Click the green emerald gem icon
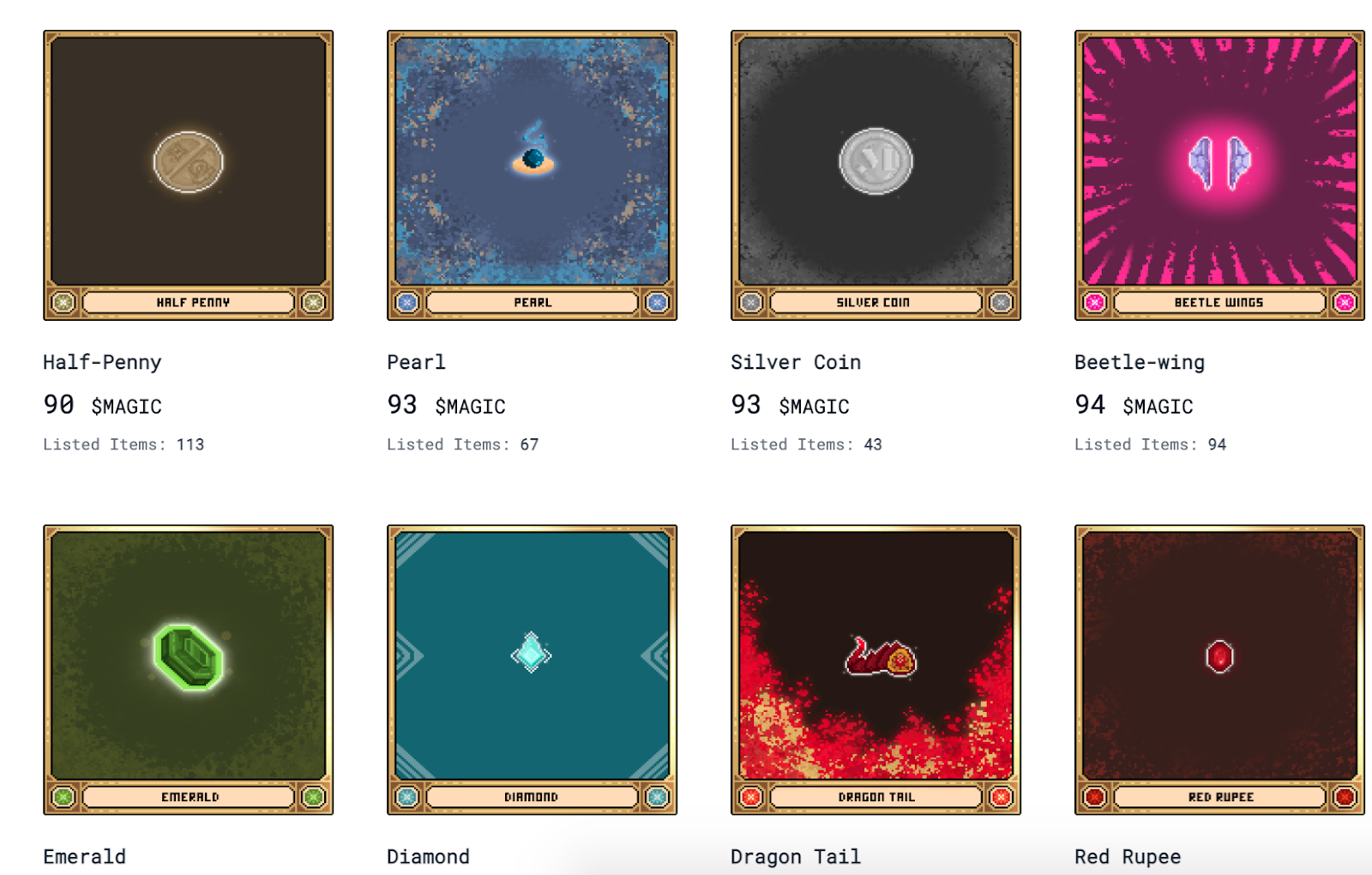Viewport: 1372px width, 875px height. click(189, 656)
